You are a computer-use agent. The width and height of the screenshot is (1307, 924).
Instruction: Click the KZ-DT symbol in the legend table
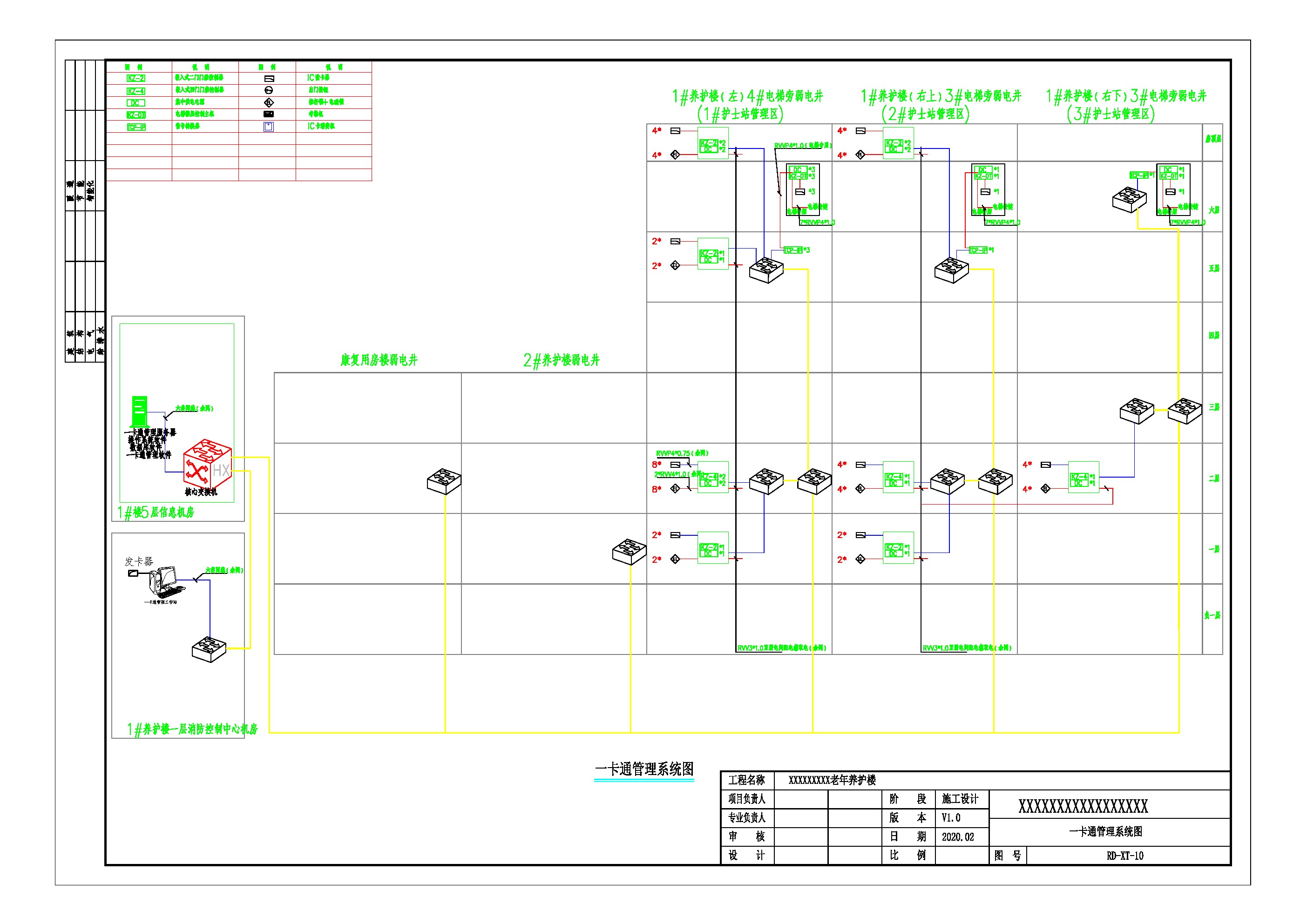coord(135,115)
